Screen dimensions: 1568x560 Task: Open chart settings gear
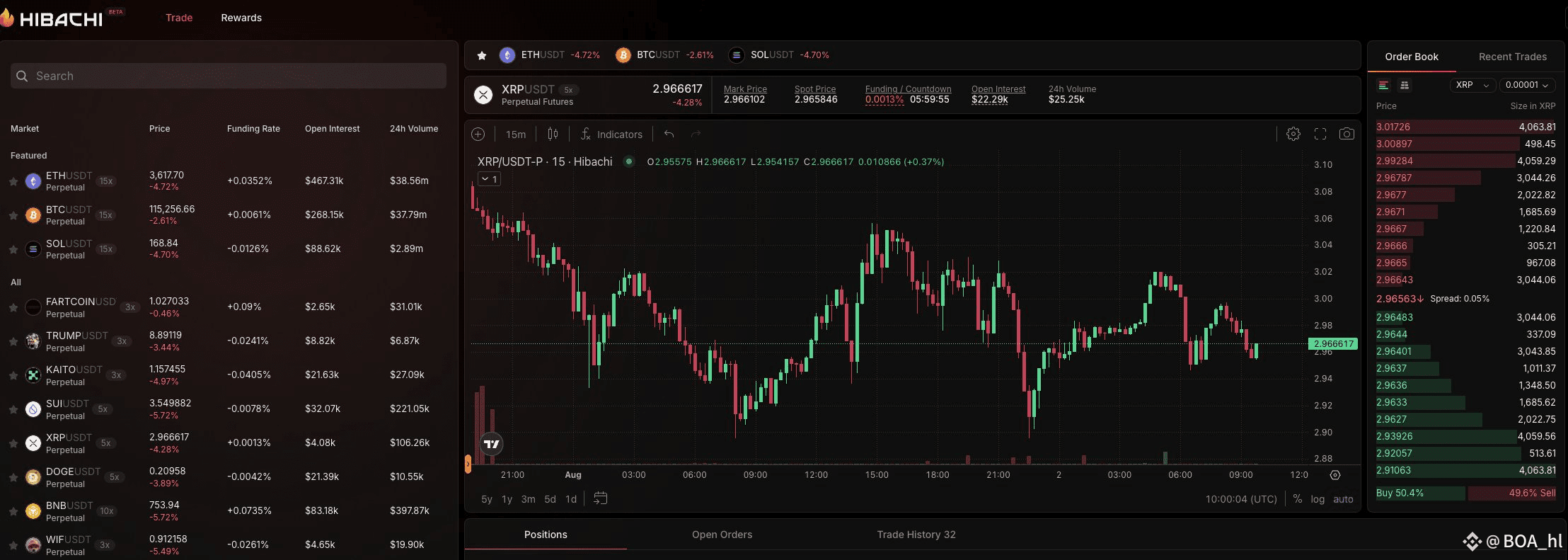(x=1293, y=134)
